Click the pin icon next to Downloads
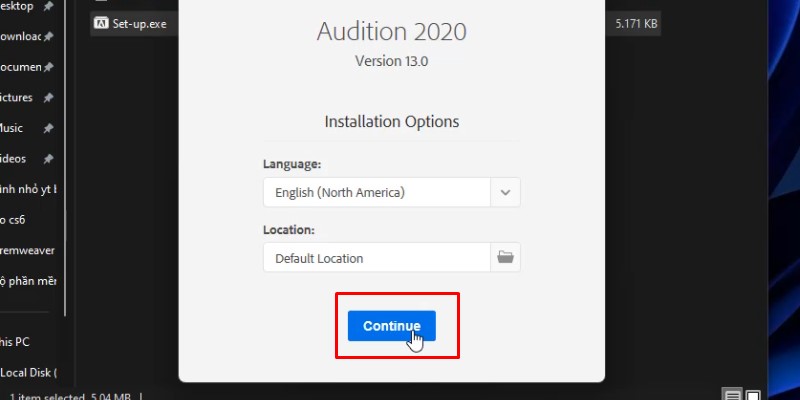Viewport: 800px width, 400px height. coord(49,37)
